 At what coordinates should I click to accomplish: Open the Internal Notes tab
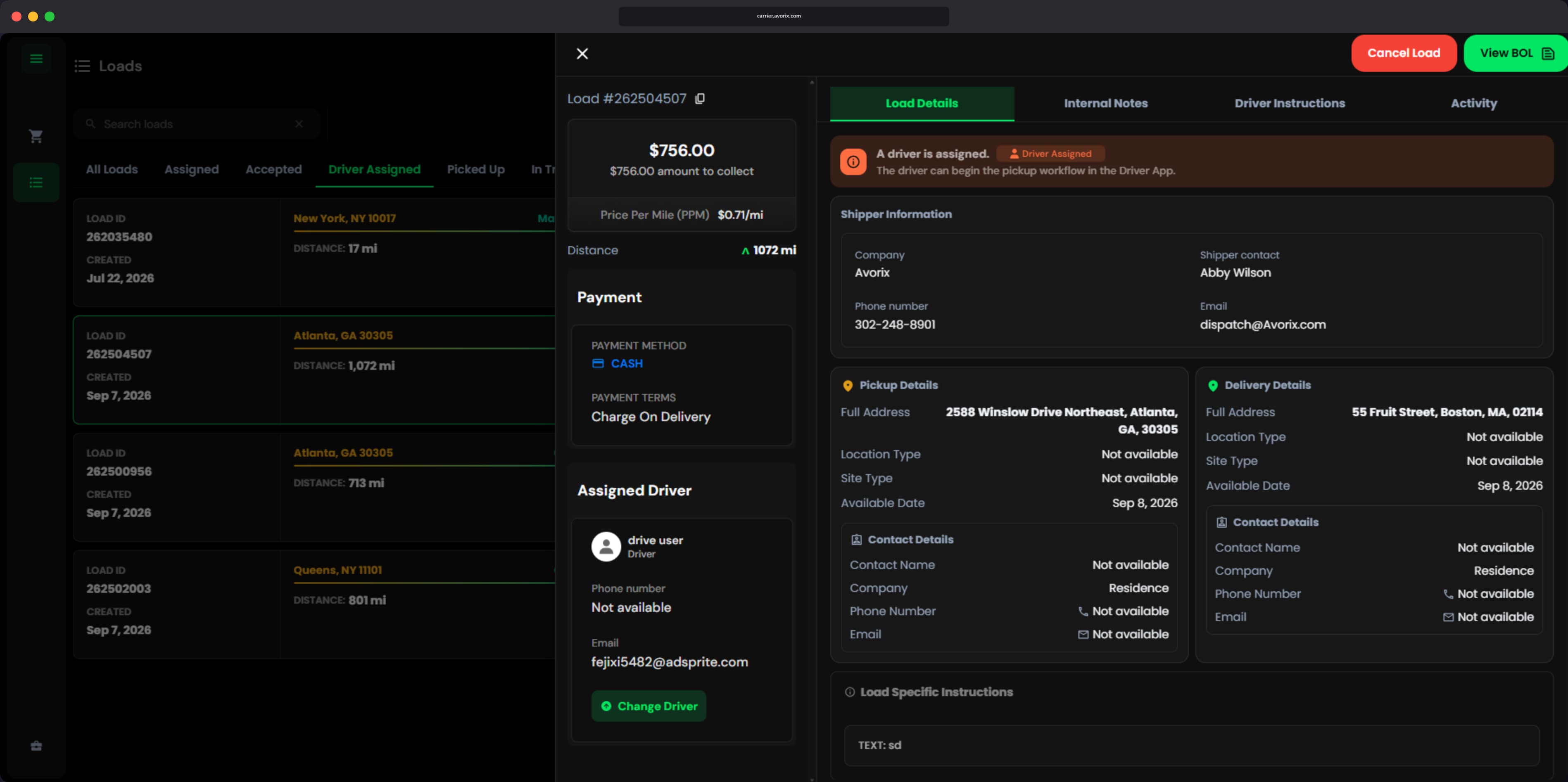point(1105,104)
